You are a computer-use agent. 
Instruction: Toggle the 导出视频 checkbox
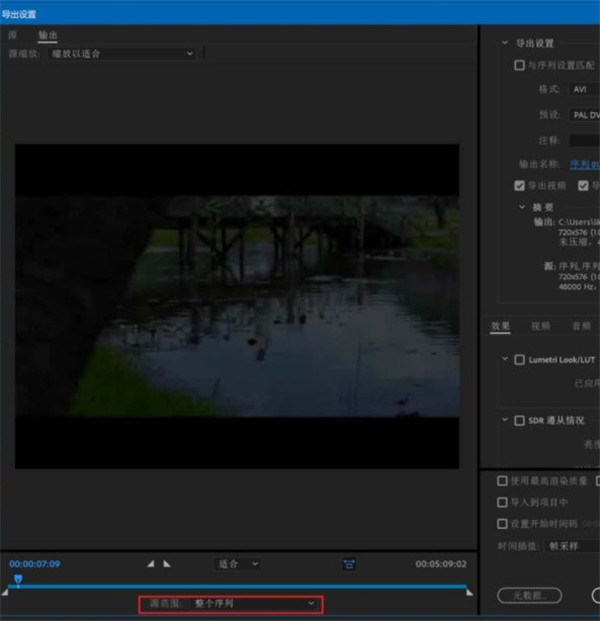[x=519, y=185]
